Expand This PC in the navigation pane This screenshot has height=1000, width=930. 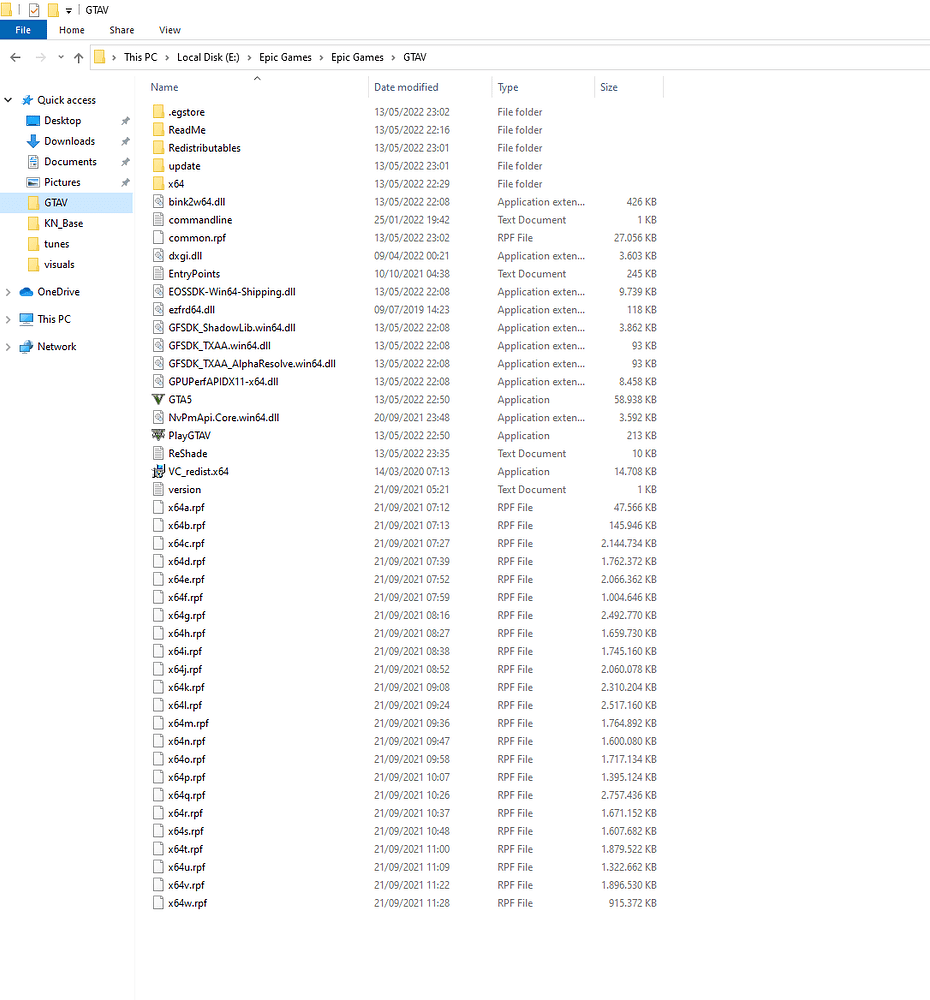pyautogui.click(x=8, y=318)
